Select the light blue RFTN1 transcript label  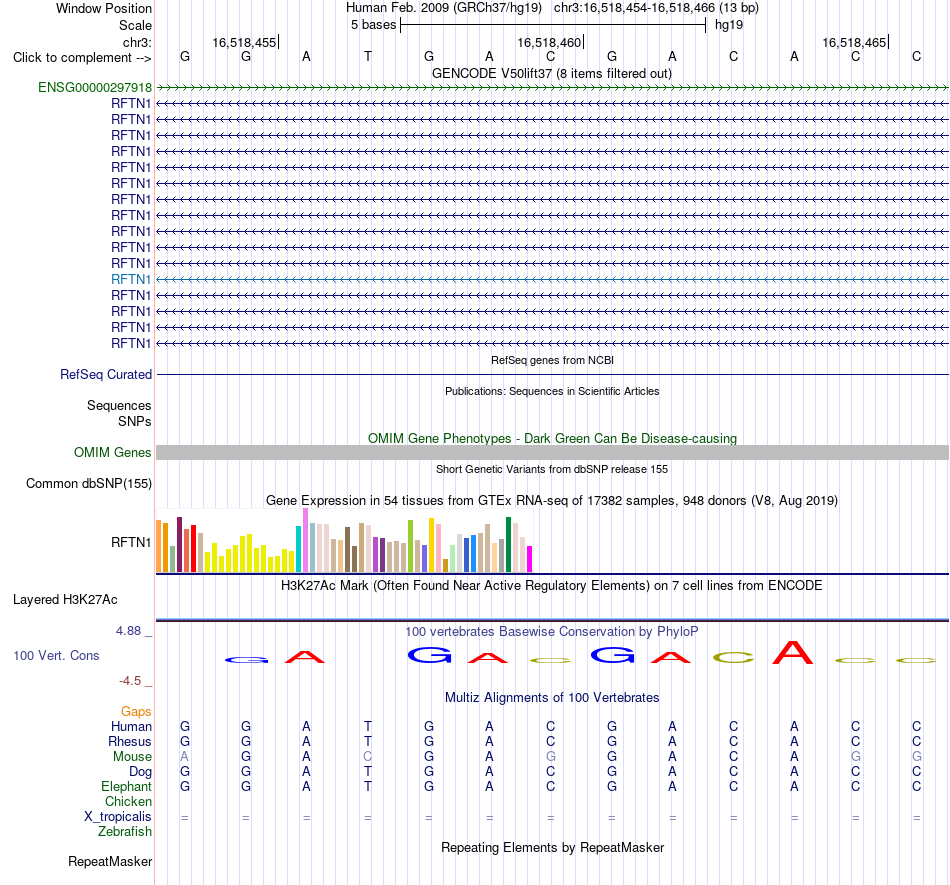click(x=131, y=279)
